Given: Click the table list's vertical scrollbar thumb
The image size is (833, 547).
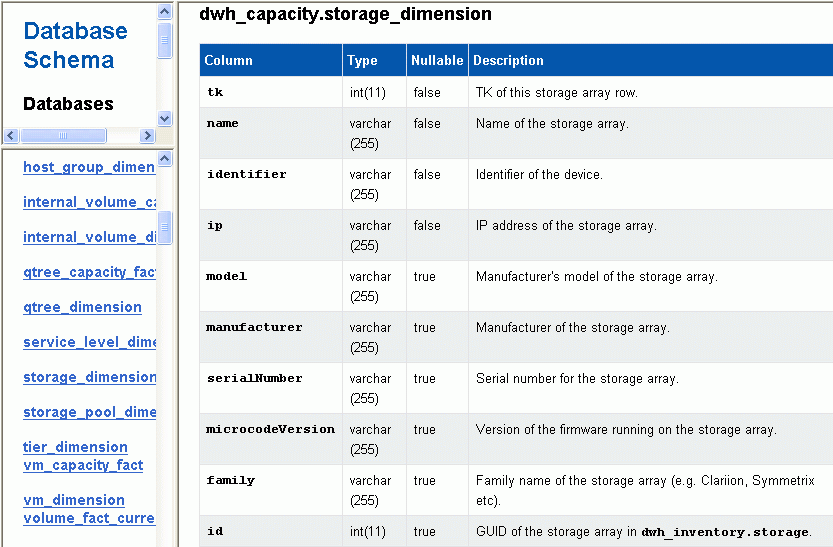Looking at the screenshot, I should pyautogui.click(x=165, y=227).
